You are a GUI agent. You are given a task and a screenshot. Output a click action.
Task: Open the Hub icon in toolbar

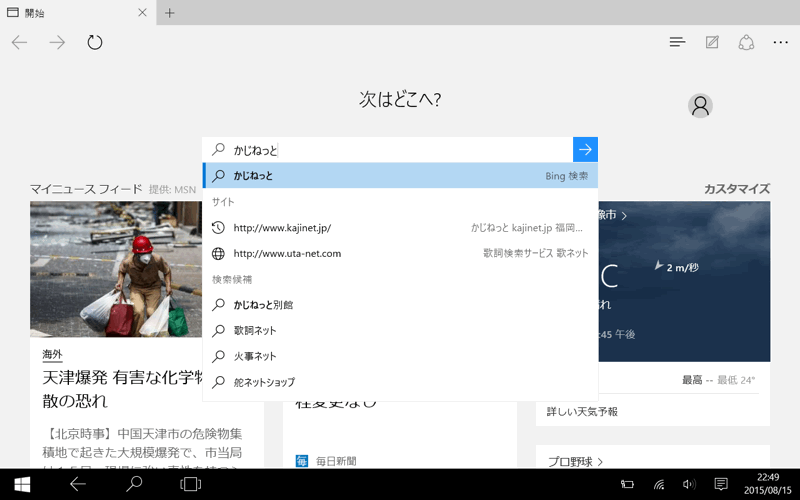point(677,42)
